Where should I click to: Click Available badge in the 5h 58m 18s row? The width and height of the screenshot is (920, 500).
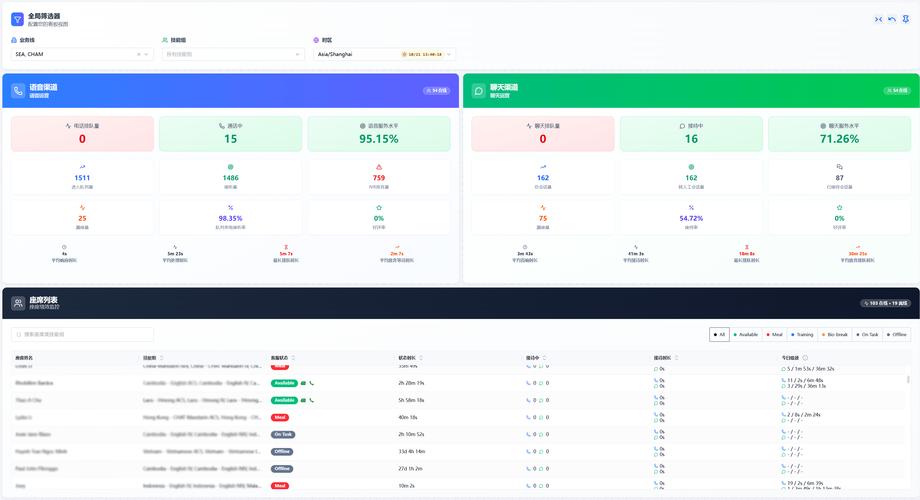tap(284, 400)
